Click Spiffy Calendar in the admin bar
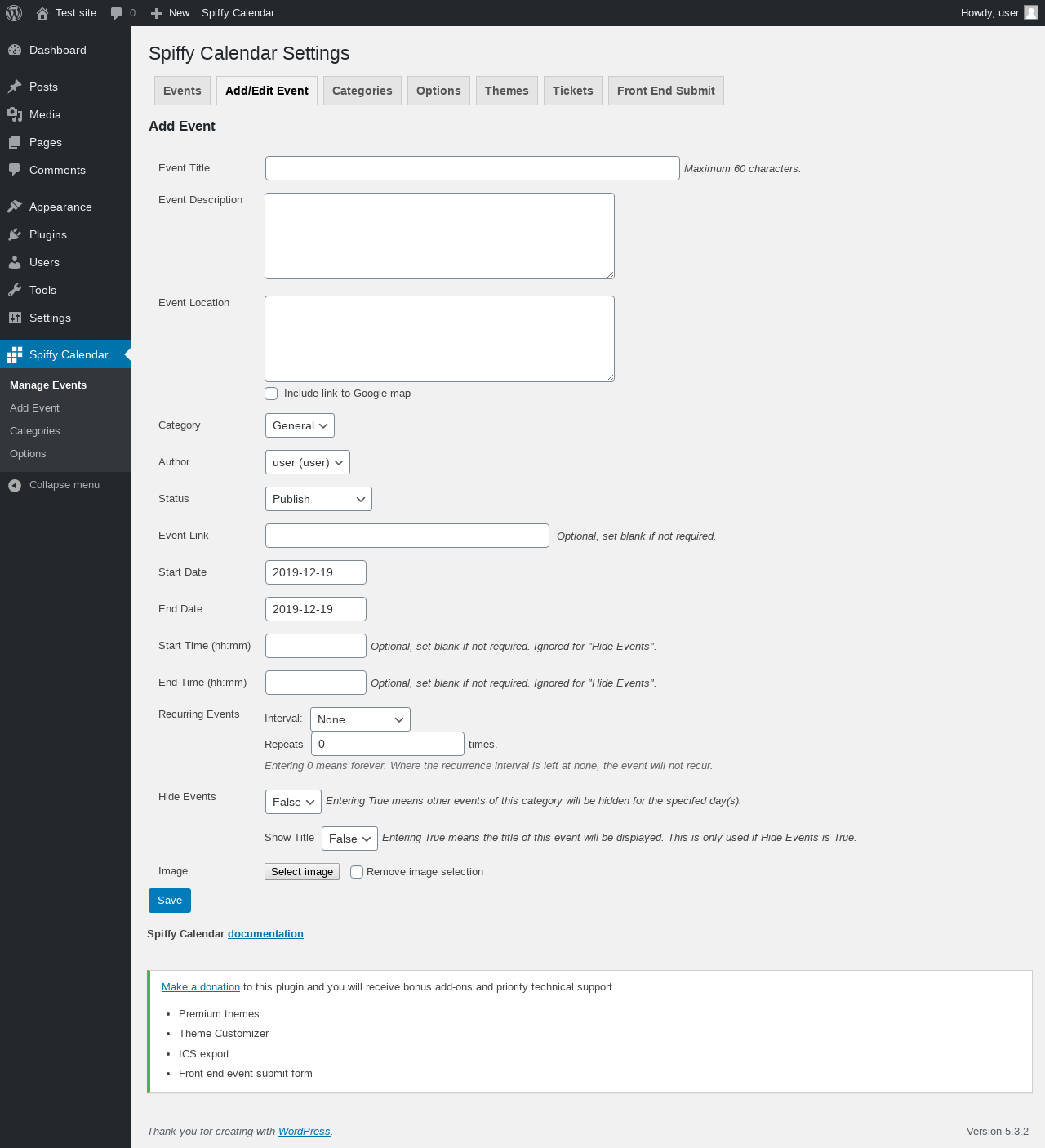Screen dimensions: 1045x1148 click(238, 13)
